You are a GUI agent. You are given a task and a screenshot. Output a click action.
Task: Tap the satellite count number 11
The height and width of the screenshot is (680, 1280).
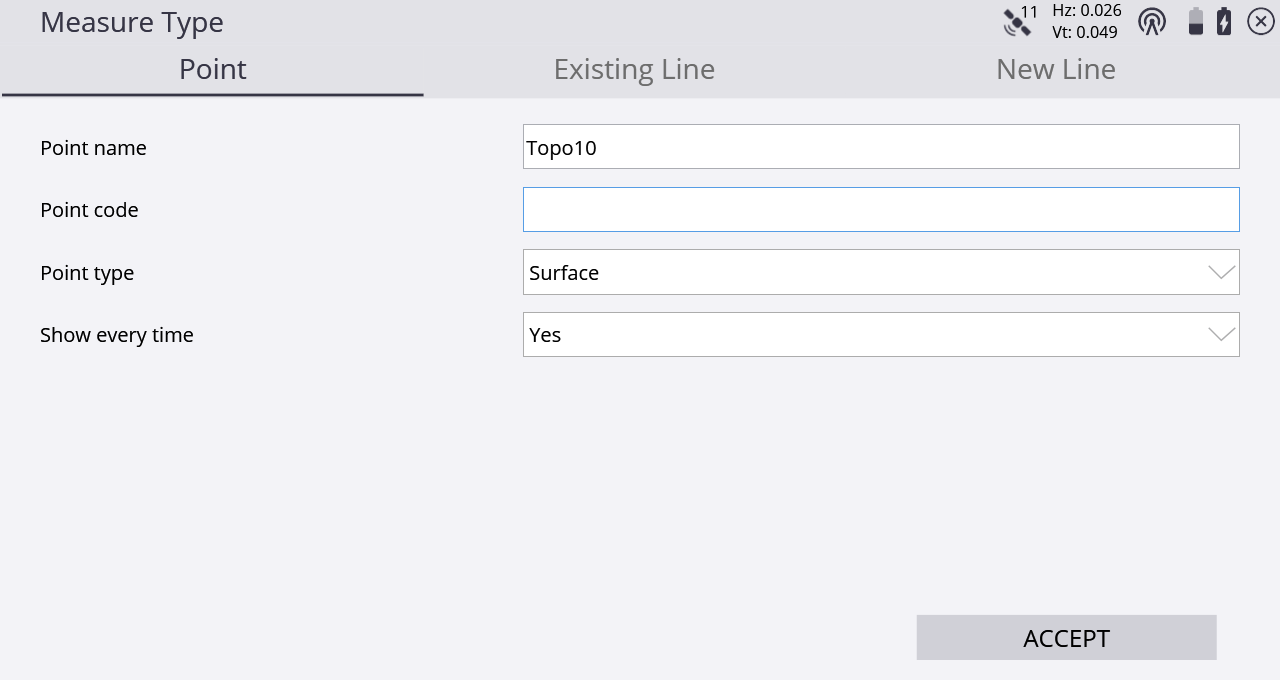pos(1029,12)
